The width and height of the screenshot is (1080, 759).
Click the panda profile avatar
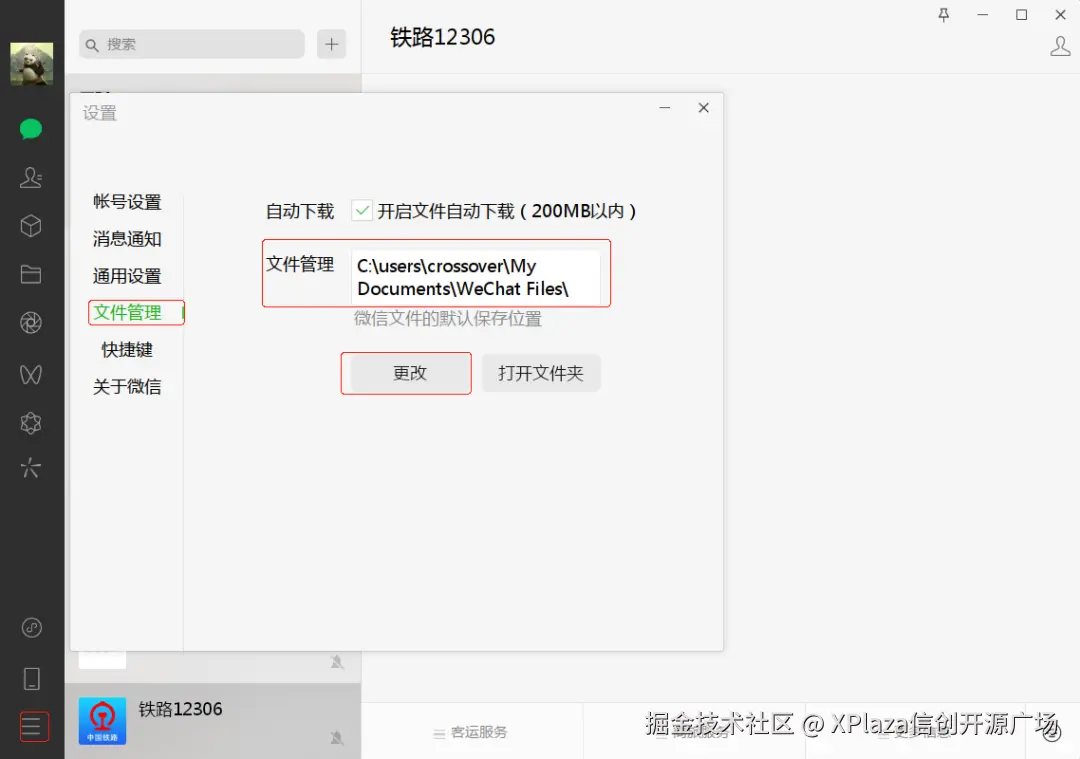[32, 64]
